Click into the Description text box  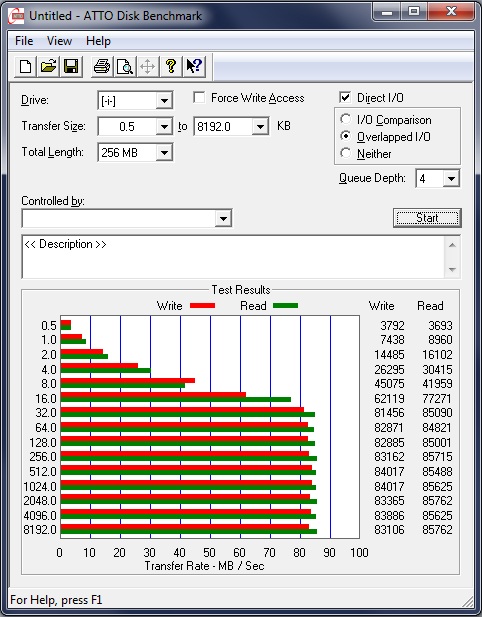click(x=234, y=257)
